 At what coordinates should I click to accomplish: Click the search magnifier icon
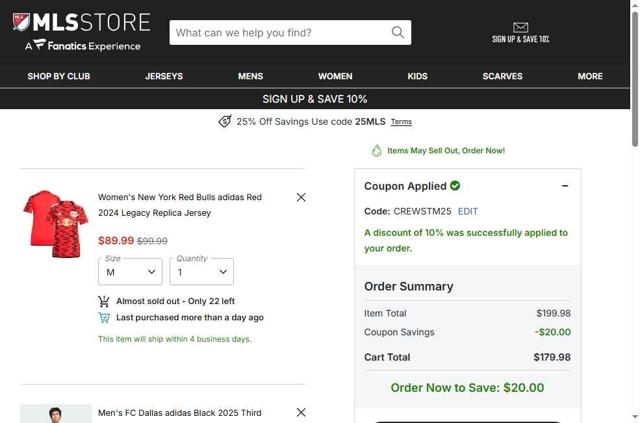pyautogui.click(x=398, y=32)
